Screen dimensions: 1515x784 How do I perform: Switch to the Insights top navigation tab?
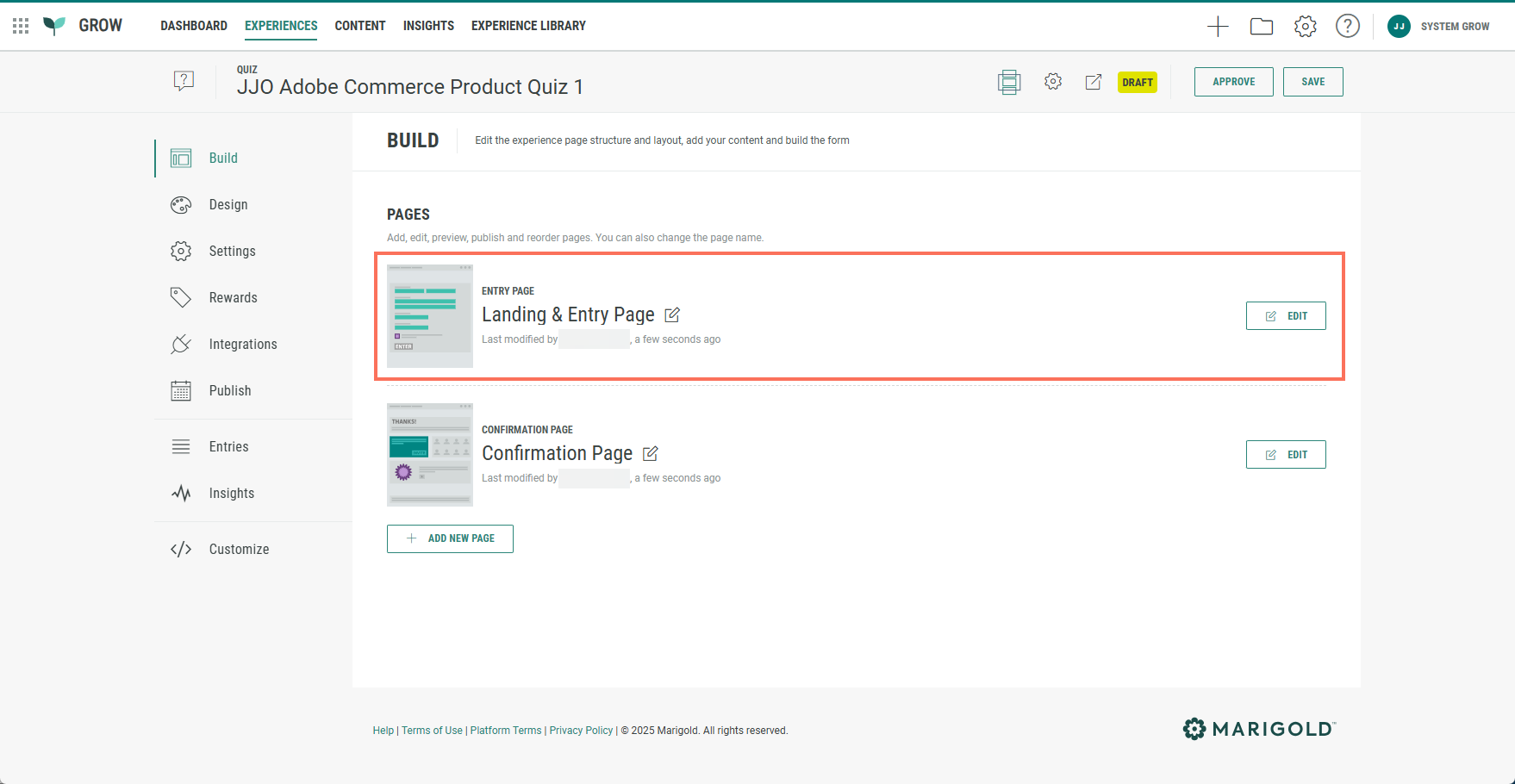point(428,26)
